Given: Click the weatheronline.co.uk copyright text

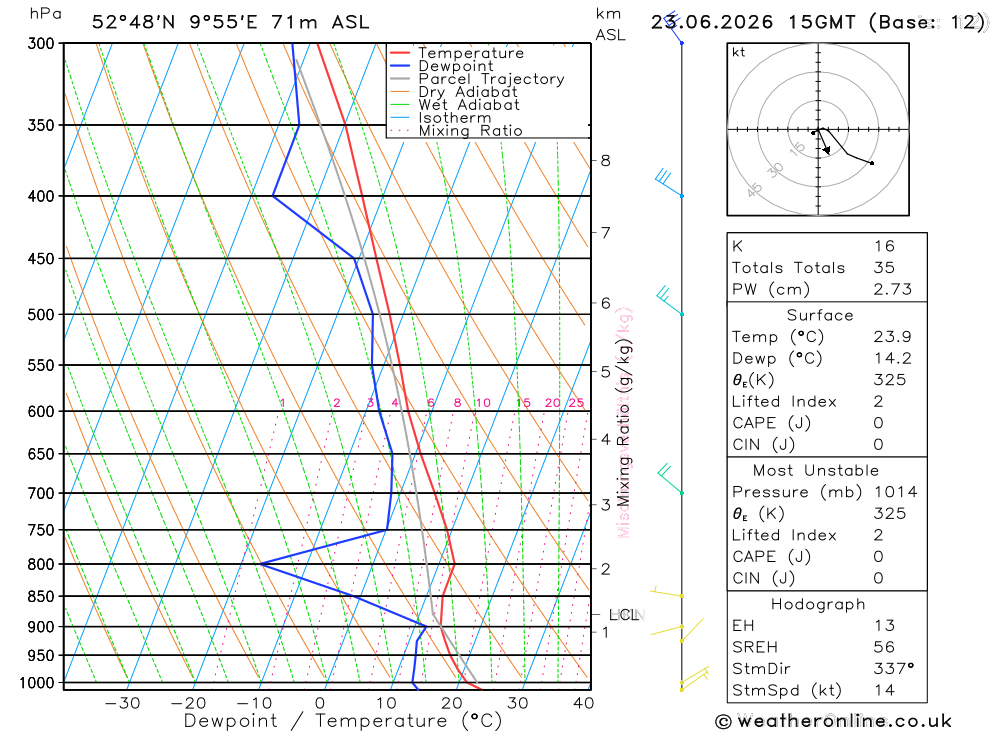Looking at the screenshot, I should pyautogui.click(x=833, y=722).
